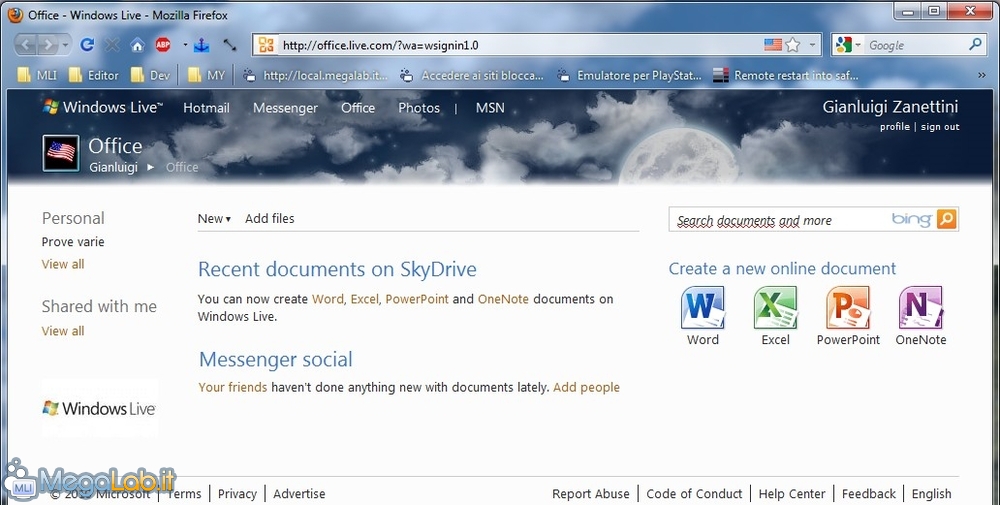Open Photos from the top navigation
This screenshot has height=505, width=1000.
[x=419, y=108]
